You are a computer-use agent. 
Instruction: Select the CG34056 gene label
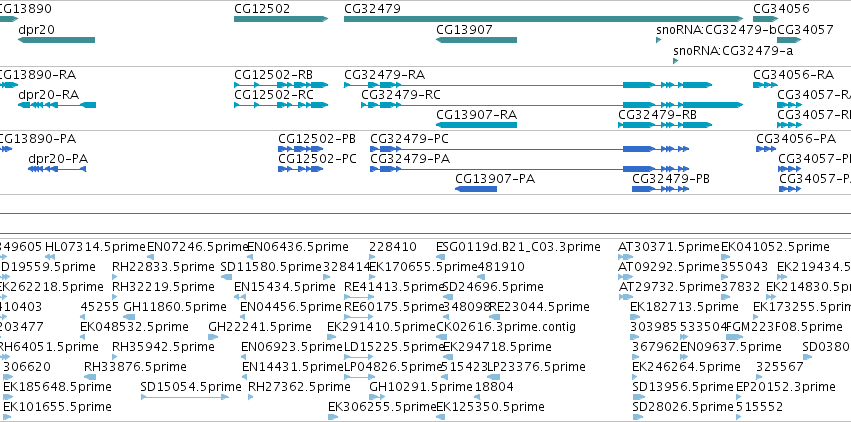tap(781, 9)
